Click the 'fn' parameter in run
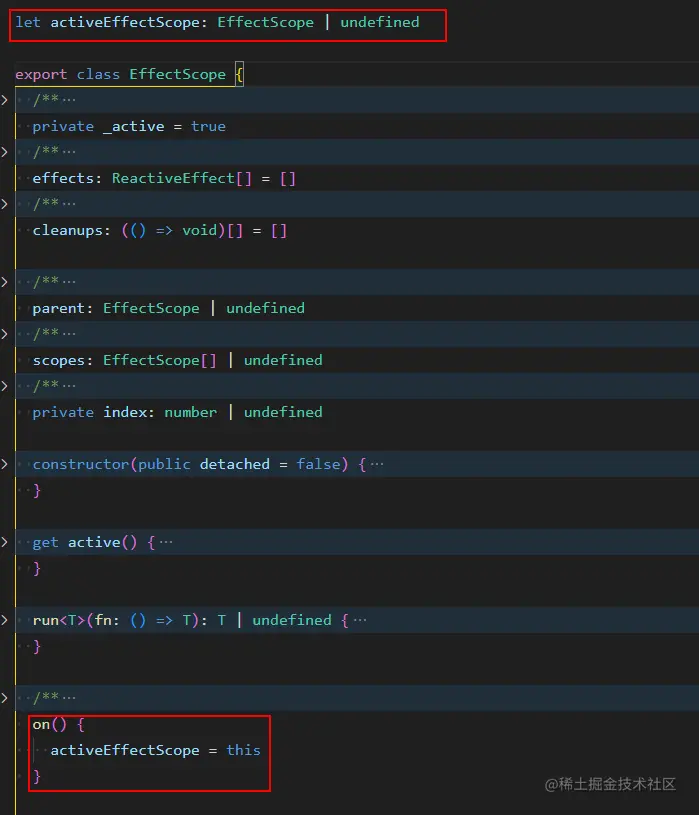Viewport: 699px width, 815px height. coord(103,620)
